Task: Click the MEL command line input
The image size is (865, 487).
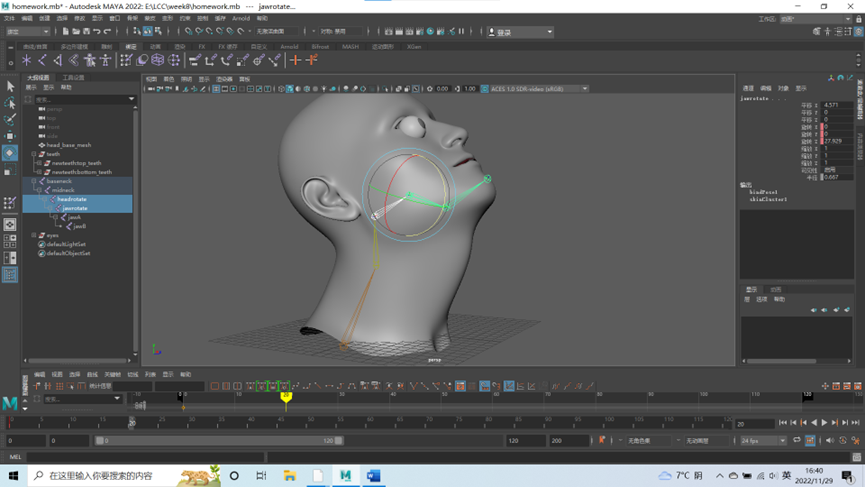Action: click(x=146, y=457)
